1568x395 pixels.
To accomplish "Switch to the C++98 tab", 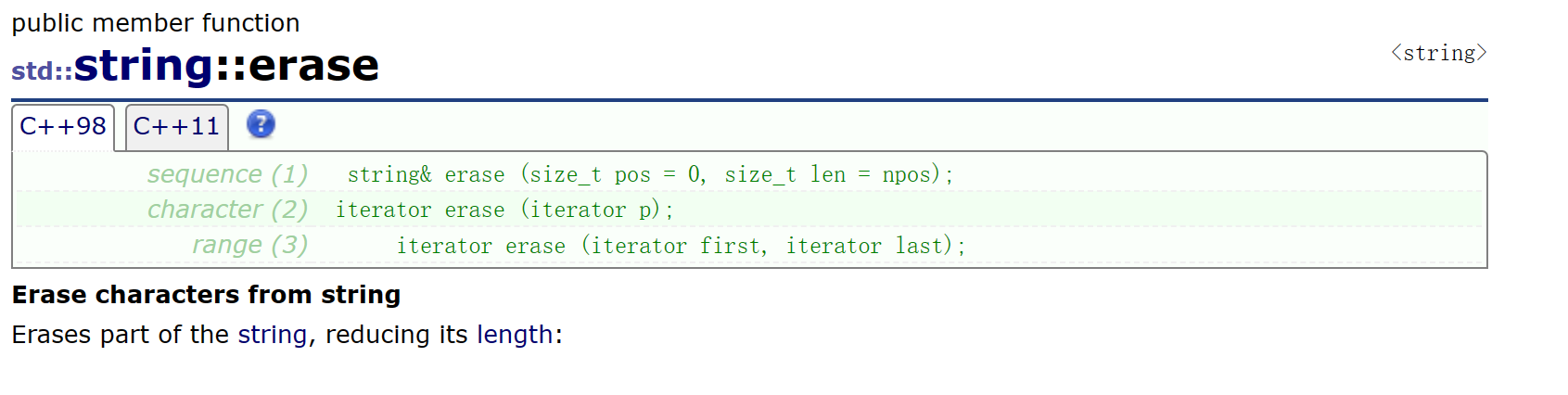I will [63, 126].
